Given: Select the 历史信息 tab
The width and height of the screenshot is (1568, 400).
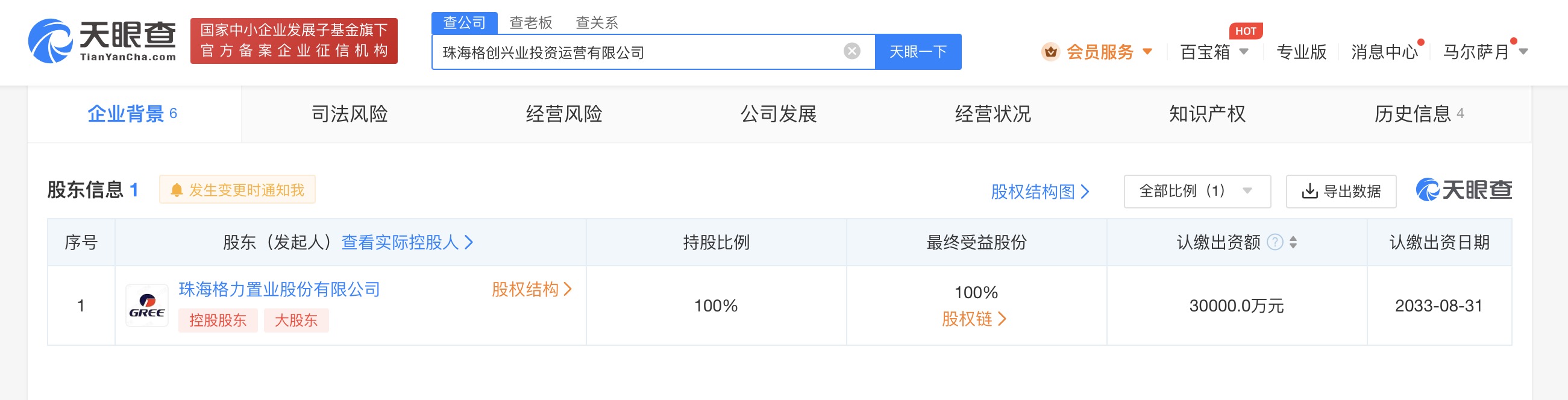Looking at the screenshot, I should [x=1419, y=114].
